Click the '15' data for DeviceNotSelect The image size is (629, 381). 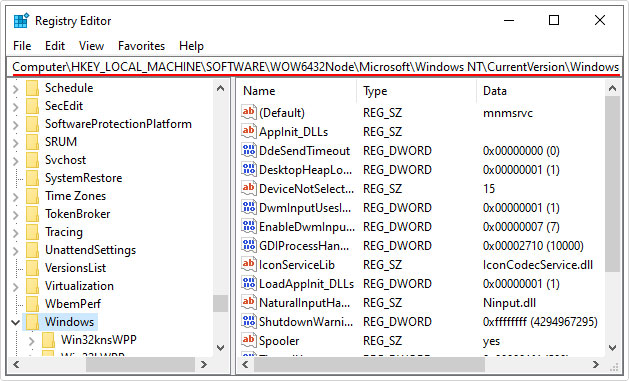pyautogui.click(x=489, y=188)
